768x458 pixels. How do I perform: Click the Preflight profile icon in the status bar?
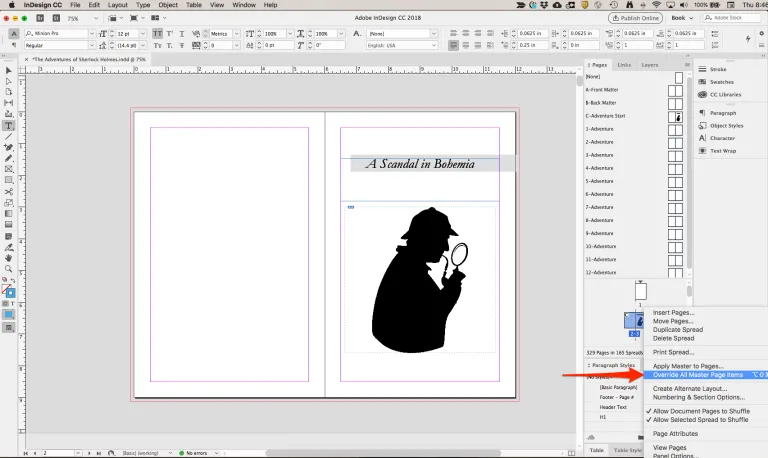pyautogui.click(x=111, y=453)
